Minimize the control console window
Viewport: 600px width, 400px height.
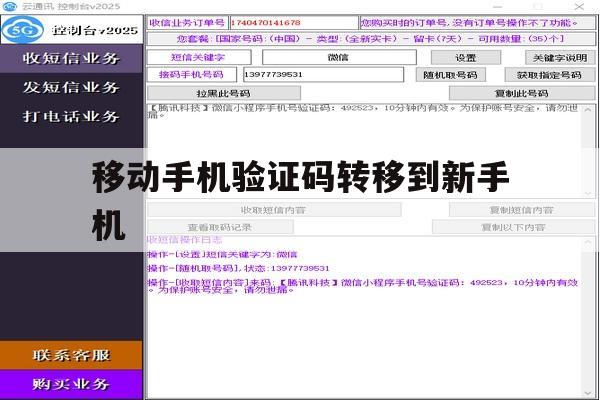point(497,6)
